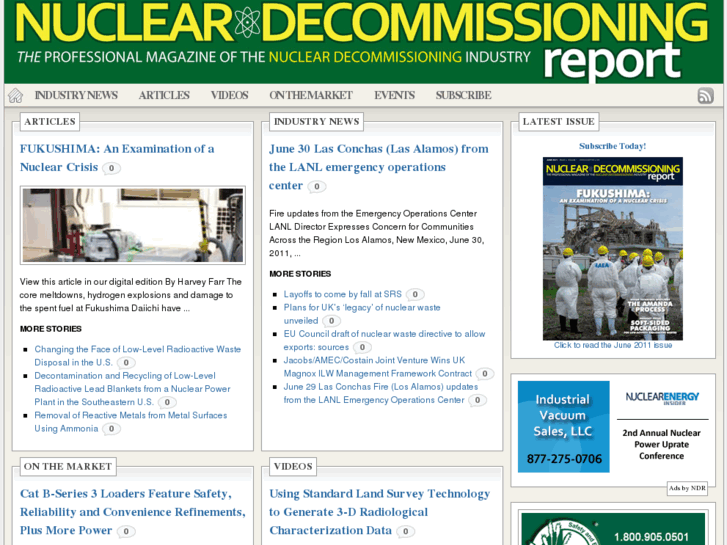Open Subscribe menu item
Viewport: 727px width, 545px height.
tap(463, 95)
